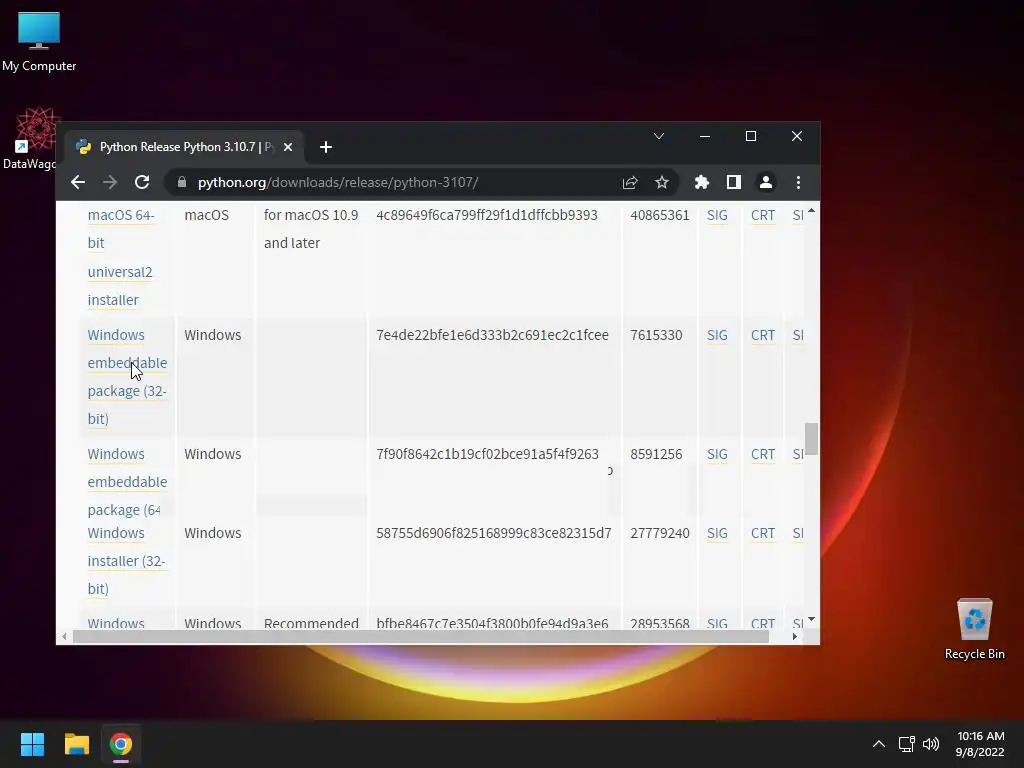Open the volume tray icon
Image resolution: width=1024 pixels, height=768 pixels.
pos(931,744)
